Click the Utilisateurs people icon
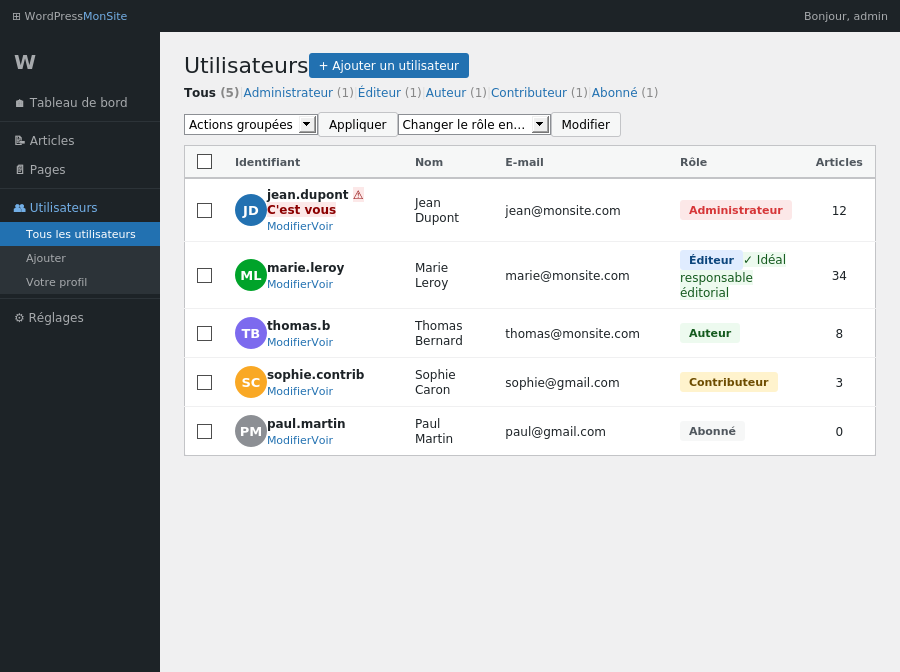Screen dimensions: 900x672 pyautogui.click(x=20, y=208)
